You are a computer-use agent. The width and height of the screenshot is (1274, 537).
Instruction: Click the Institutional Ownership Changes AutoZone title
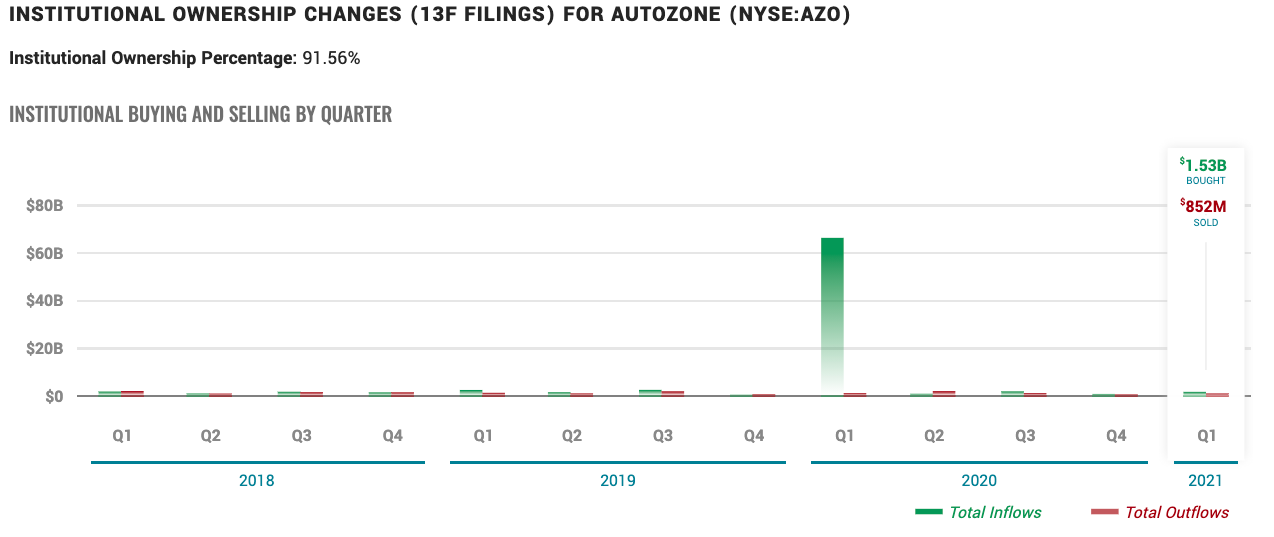(430, 16)
